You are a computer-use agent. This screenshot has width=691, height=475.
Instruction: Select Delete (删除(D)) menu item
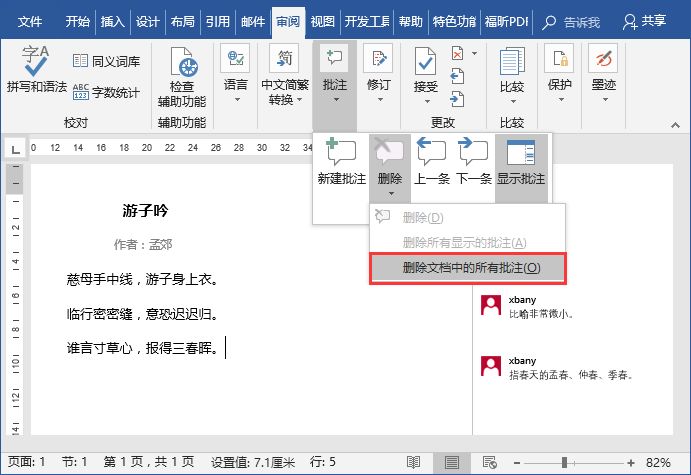coord(468,217)
